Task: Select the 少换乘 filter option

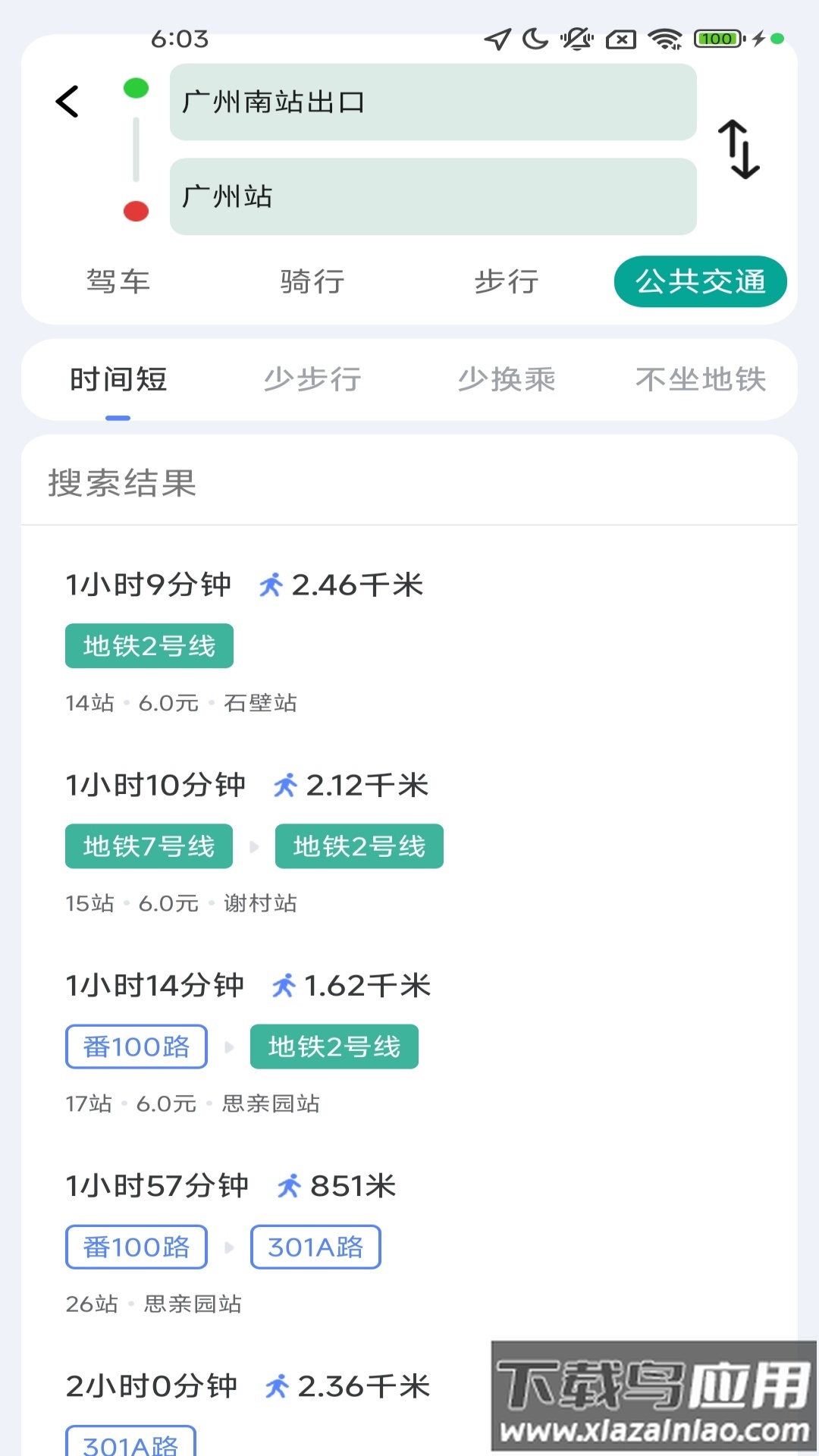Action: pyautogui.click(x=507, y=379)
